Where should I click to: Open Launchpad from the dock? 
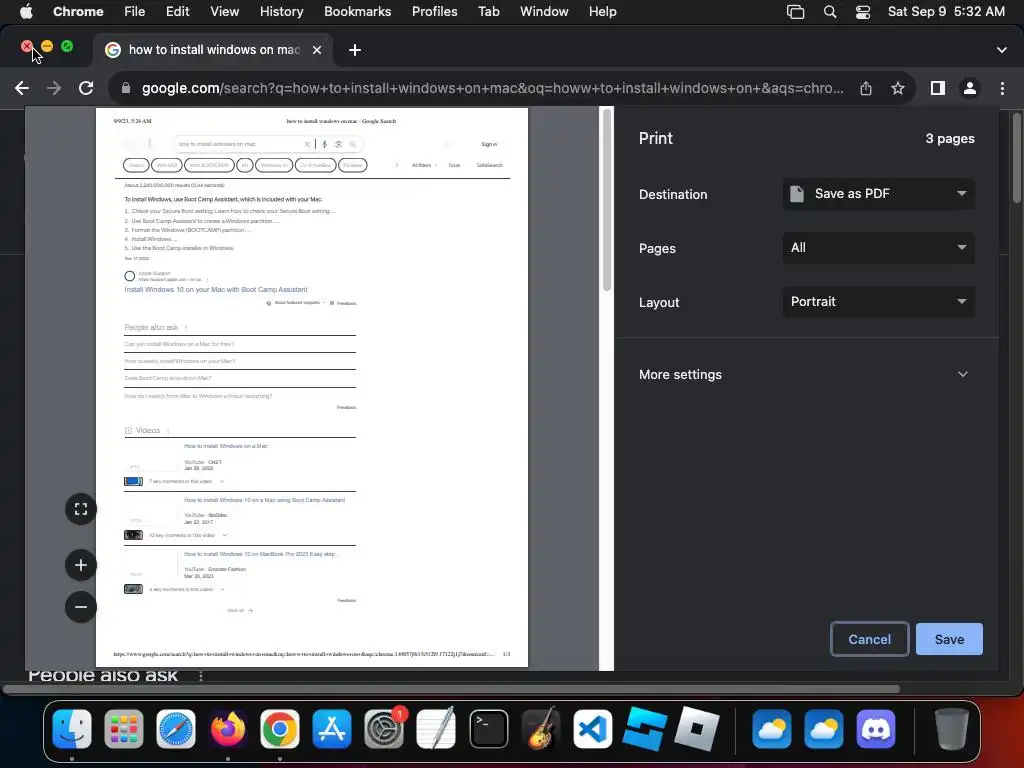(123, 729)
